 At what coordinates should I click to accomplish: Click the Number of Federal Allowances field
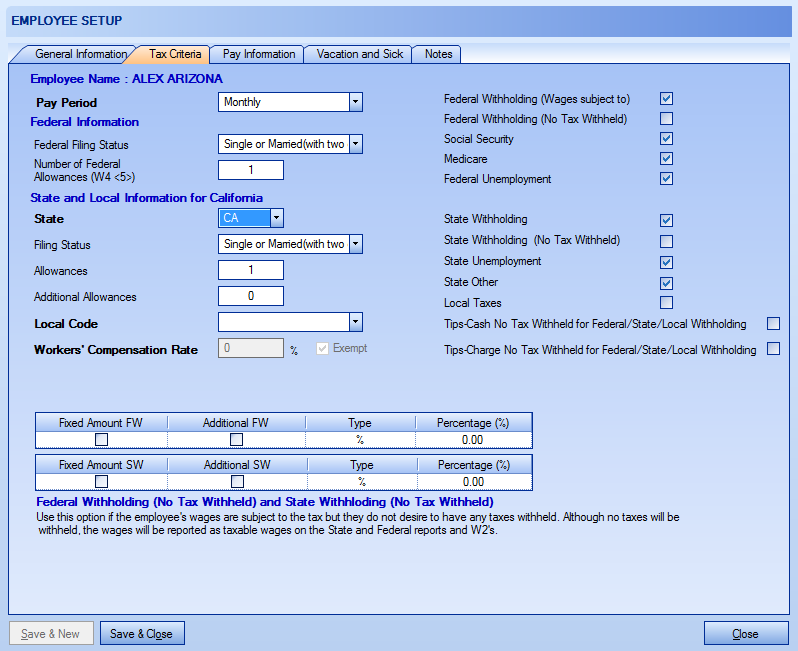[251, 170]
